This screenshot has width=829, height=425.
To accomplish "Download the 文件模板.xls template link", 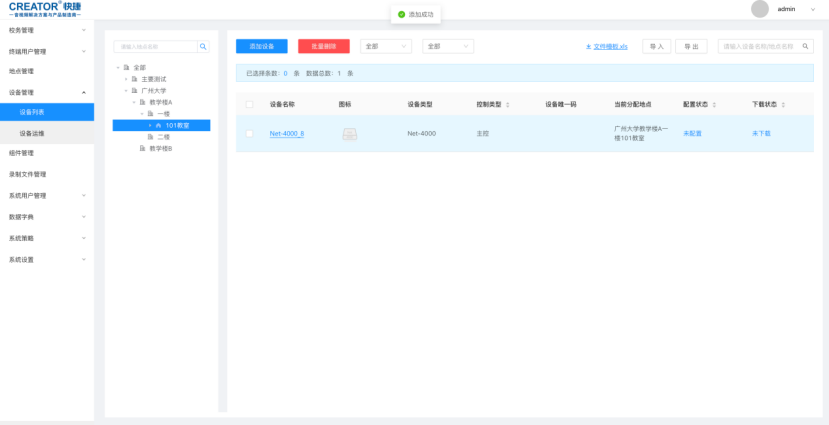I will click(x=607, y=46).
